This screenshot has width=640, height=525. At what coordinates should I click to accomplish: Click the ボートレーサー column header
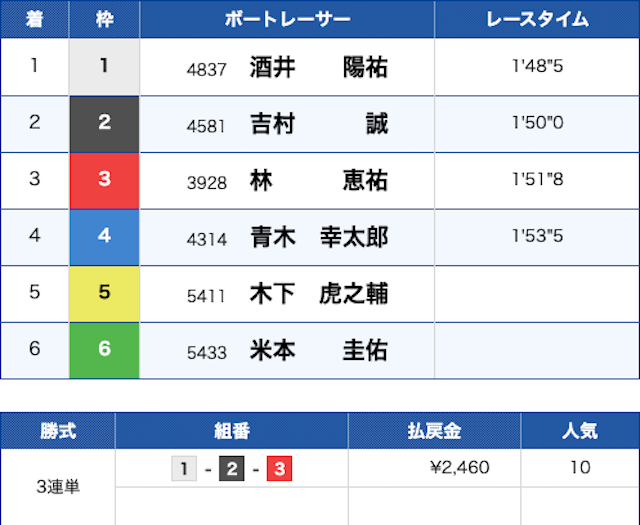point(287,19)
